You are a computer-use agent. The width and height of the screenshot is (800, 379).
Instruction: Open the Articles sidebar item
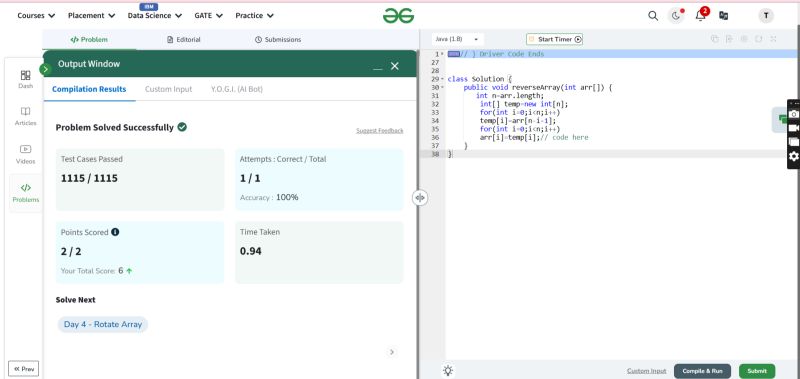pyautogui.click(x=26, y=116)
